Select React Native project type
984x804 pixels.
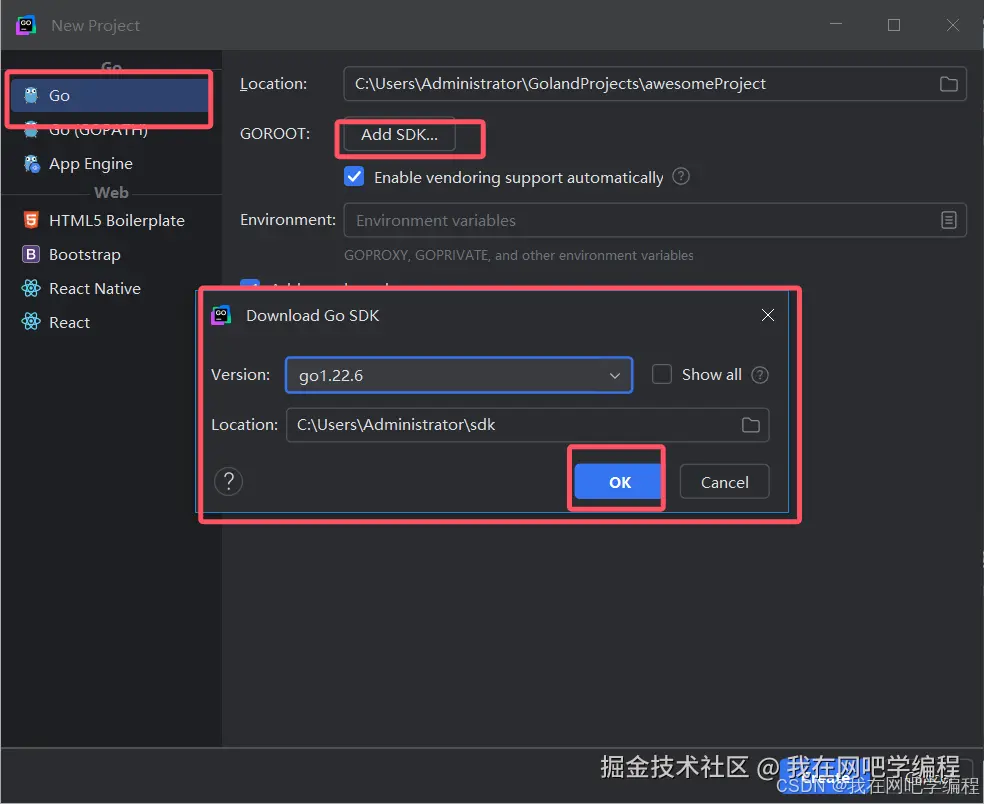95,288
